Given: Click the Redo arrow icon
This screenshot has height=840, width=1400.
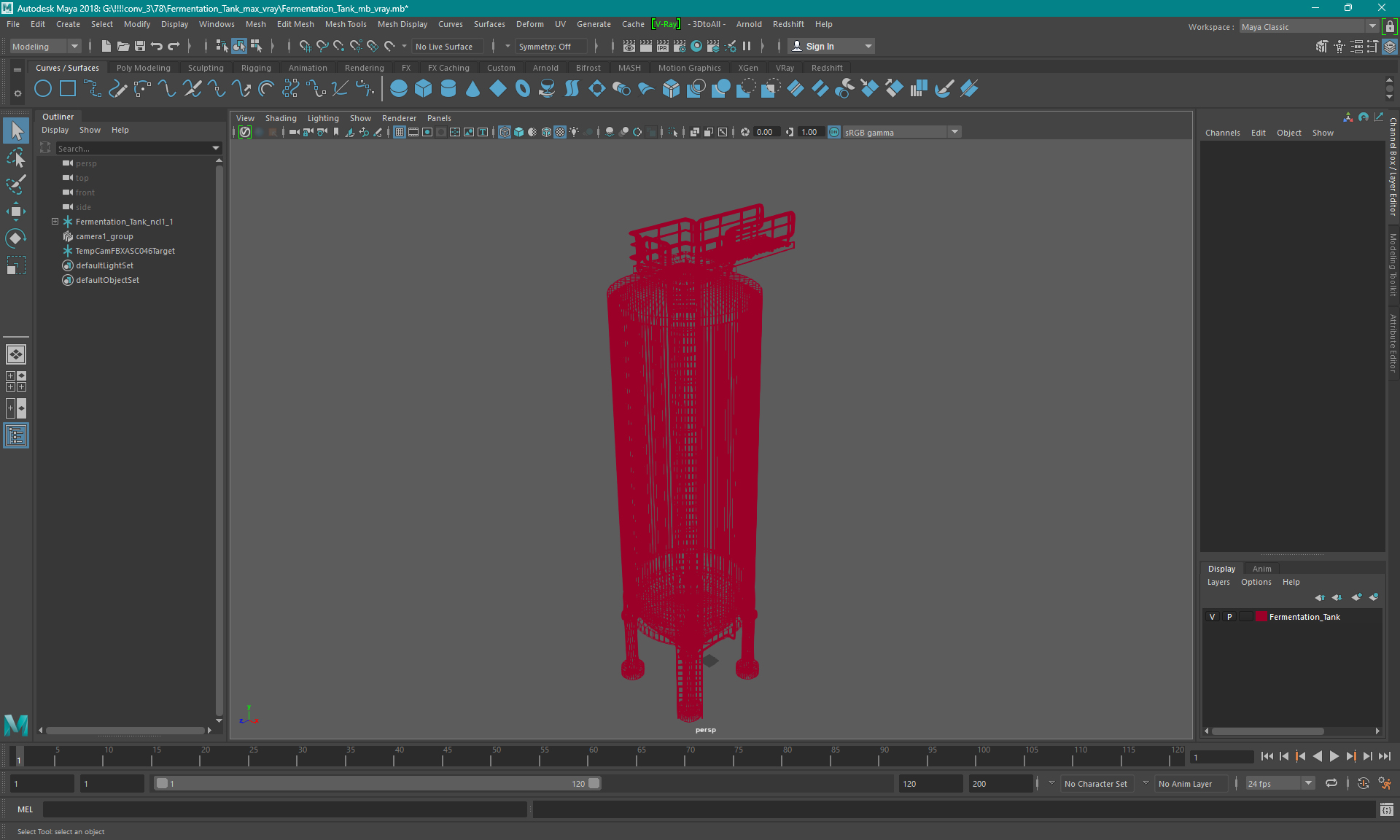Looking at the screenshot, I should click(174, 46).
